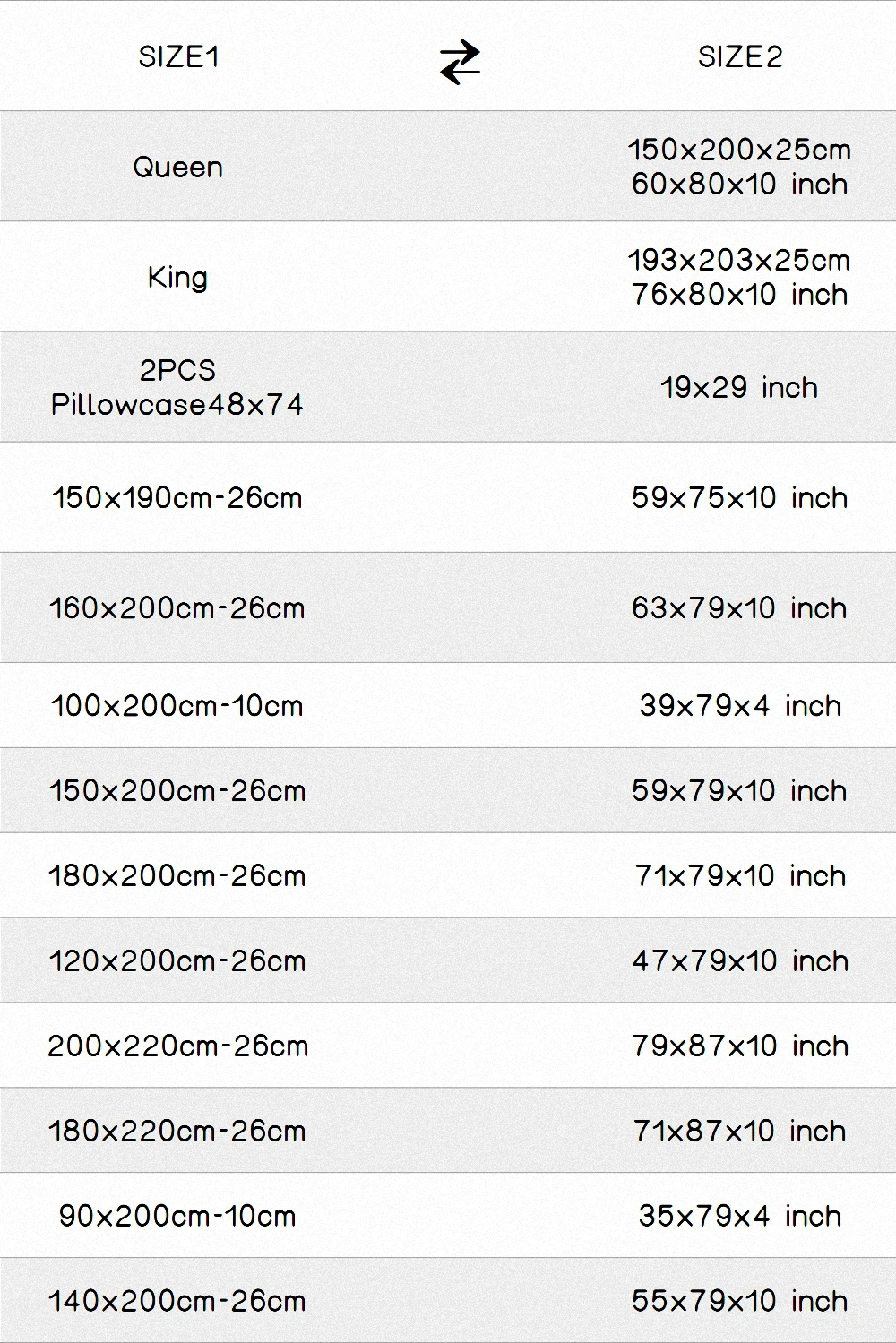Click the King size label
Viewport: 896px width, 1343px height.
point(177,277)
